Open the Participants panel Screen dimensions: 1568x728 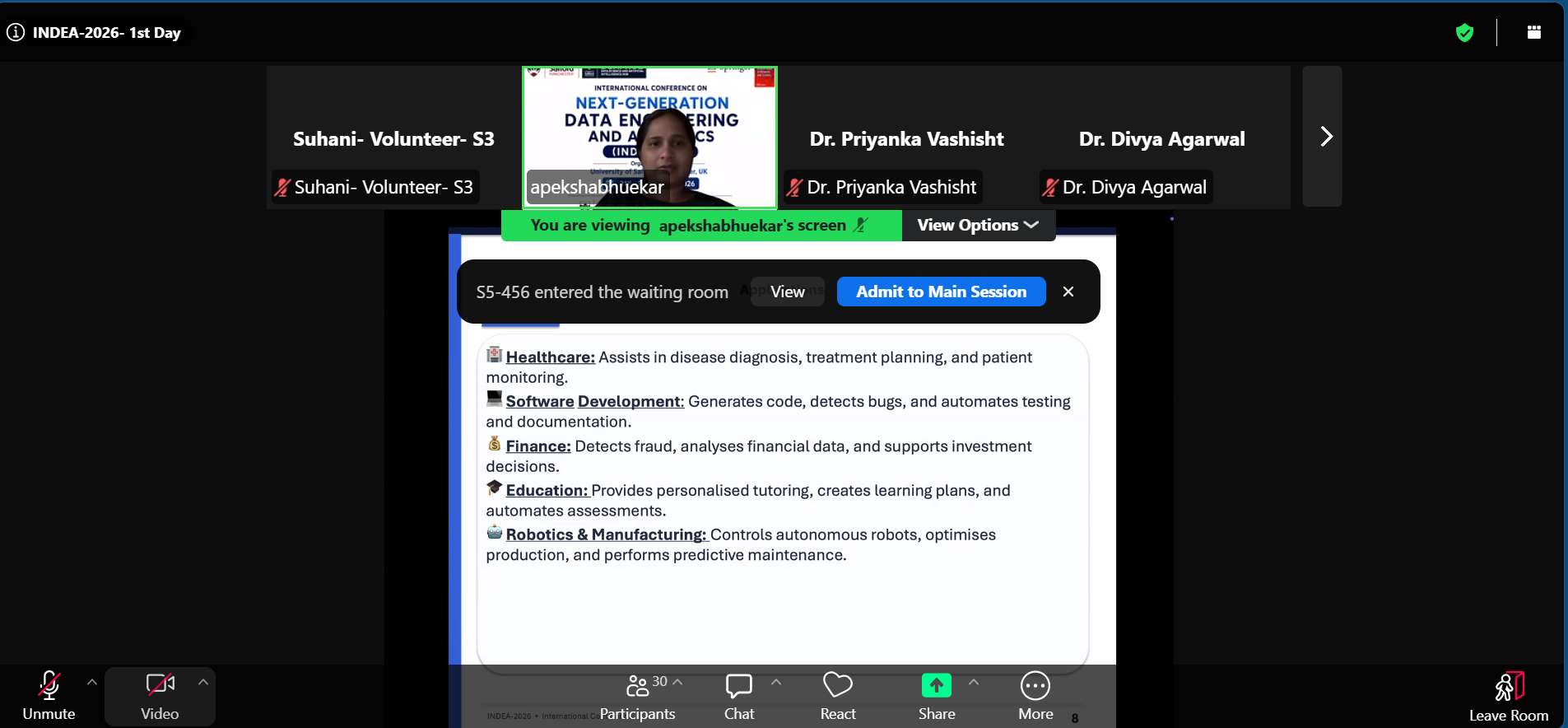coord(638,697)
